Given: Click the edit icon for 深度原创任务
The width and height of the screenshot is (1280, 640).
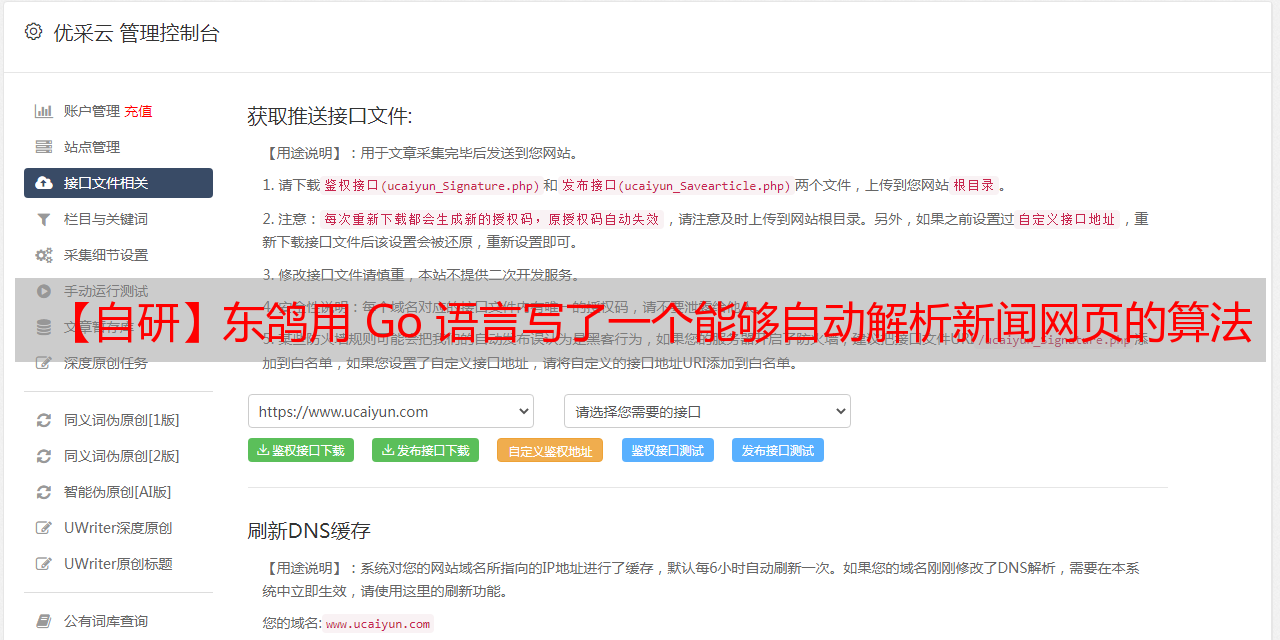Looking at the screenshot, I should [44, 363].
